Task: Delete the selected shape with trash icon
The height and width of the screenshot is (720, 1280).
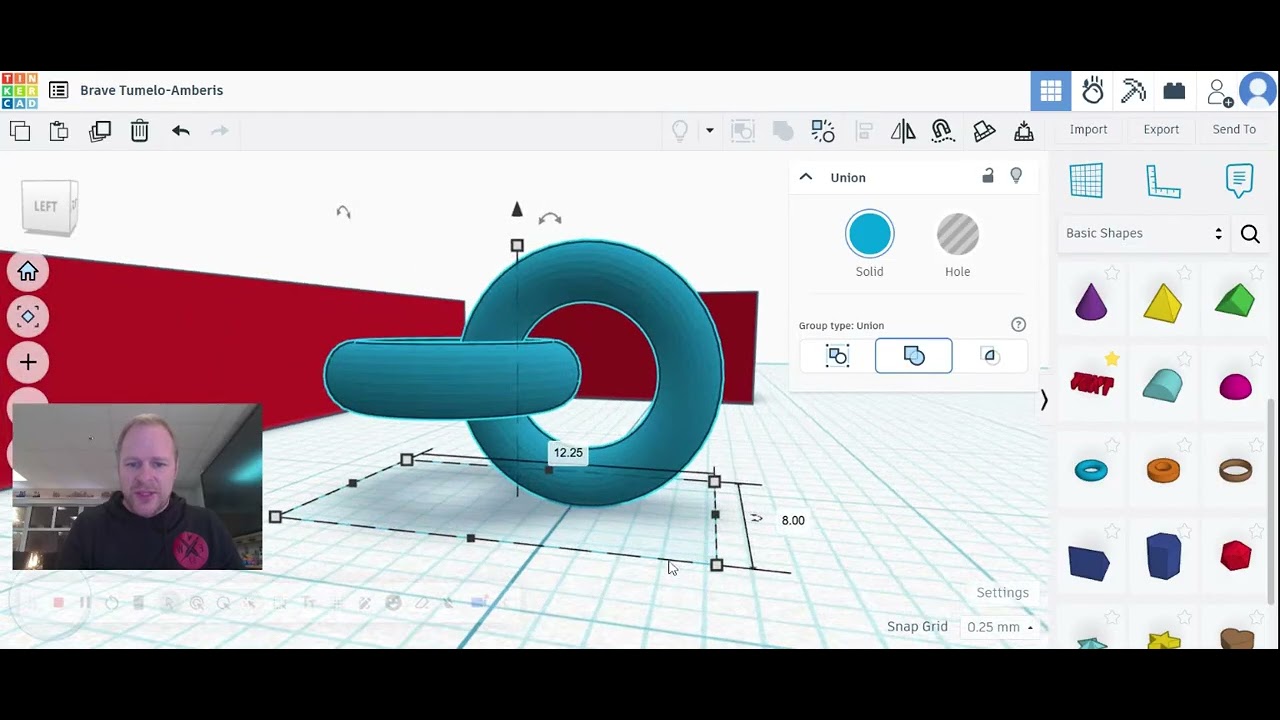Action: [x=140, y=130]
